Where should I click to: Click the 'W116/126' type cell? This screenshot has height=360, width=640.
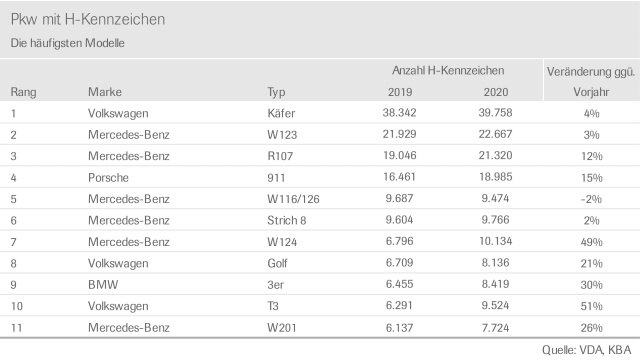(293, 199)
